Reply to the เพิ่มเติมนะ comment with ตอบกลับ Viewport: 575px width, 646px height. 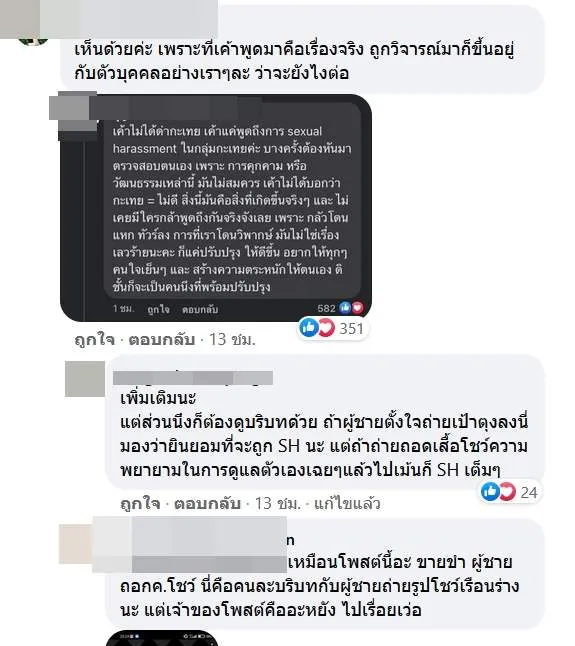coord(207,503)
